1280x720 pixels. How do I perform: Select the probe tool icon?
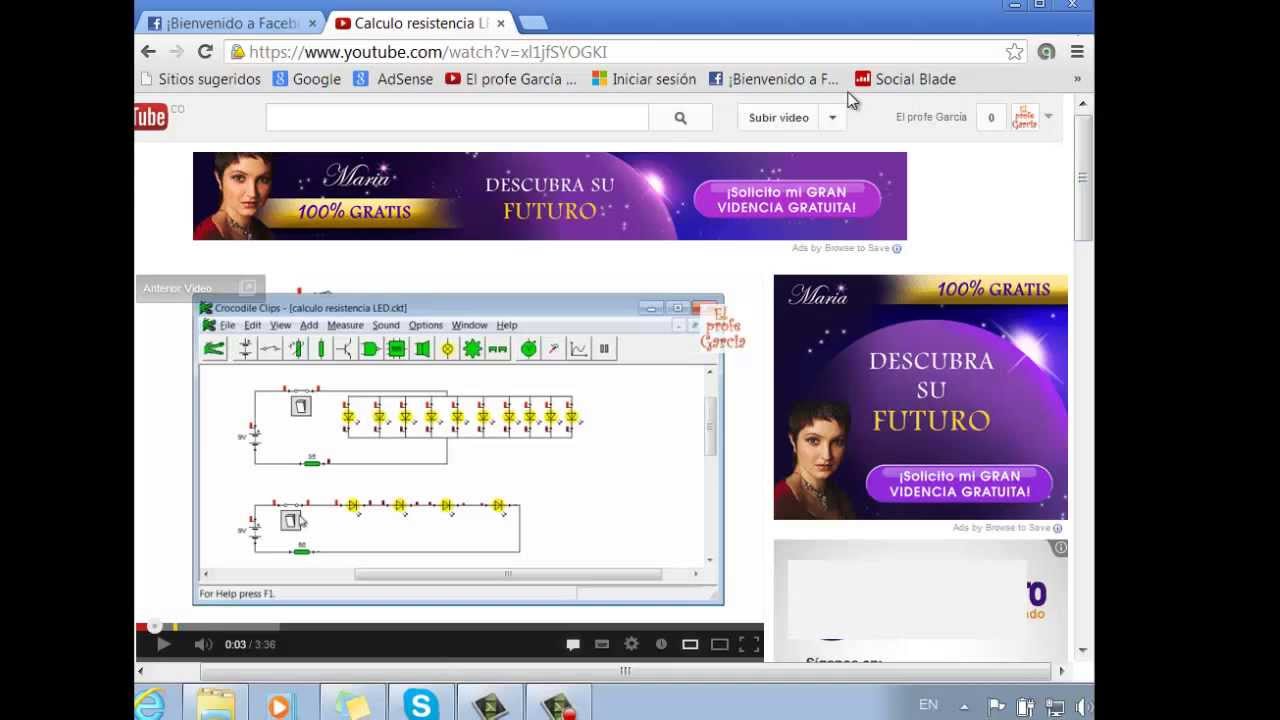coord(553,348)
